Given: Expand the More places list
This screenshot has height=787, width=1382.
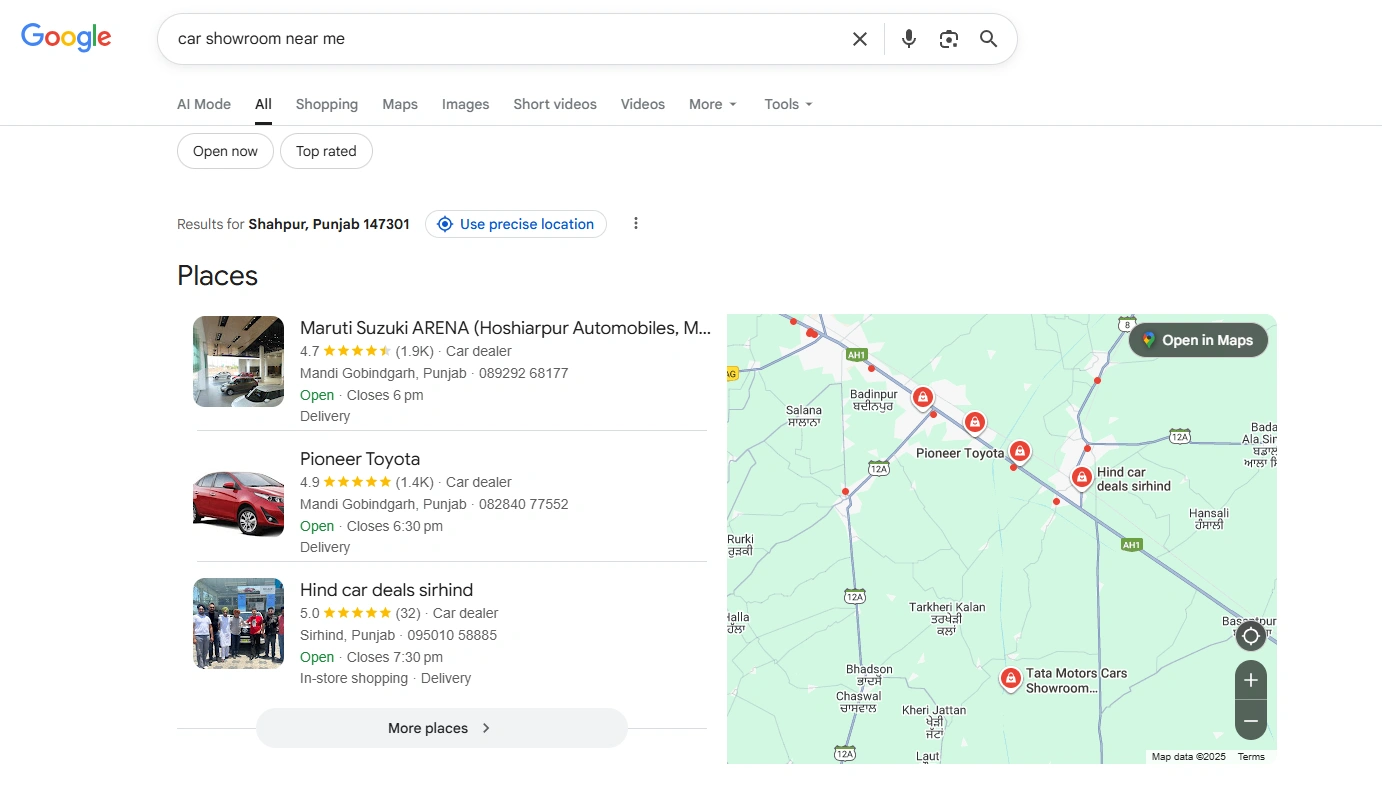Looking at the screenshot, I should (441, 728).
